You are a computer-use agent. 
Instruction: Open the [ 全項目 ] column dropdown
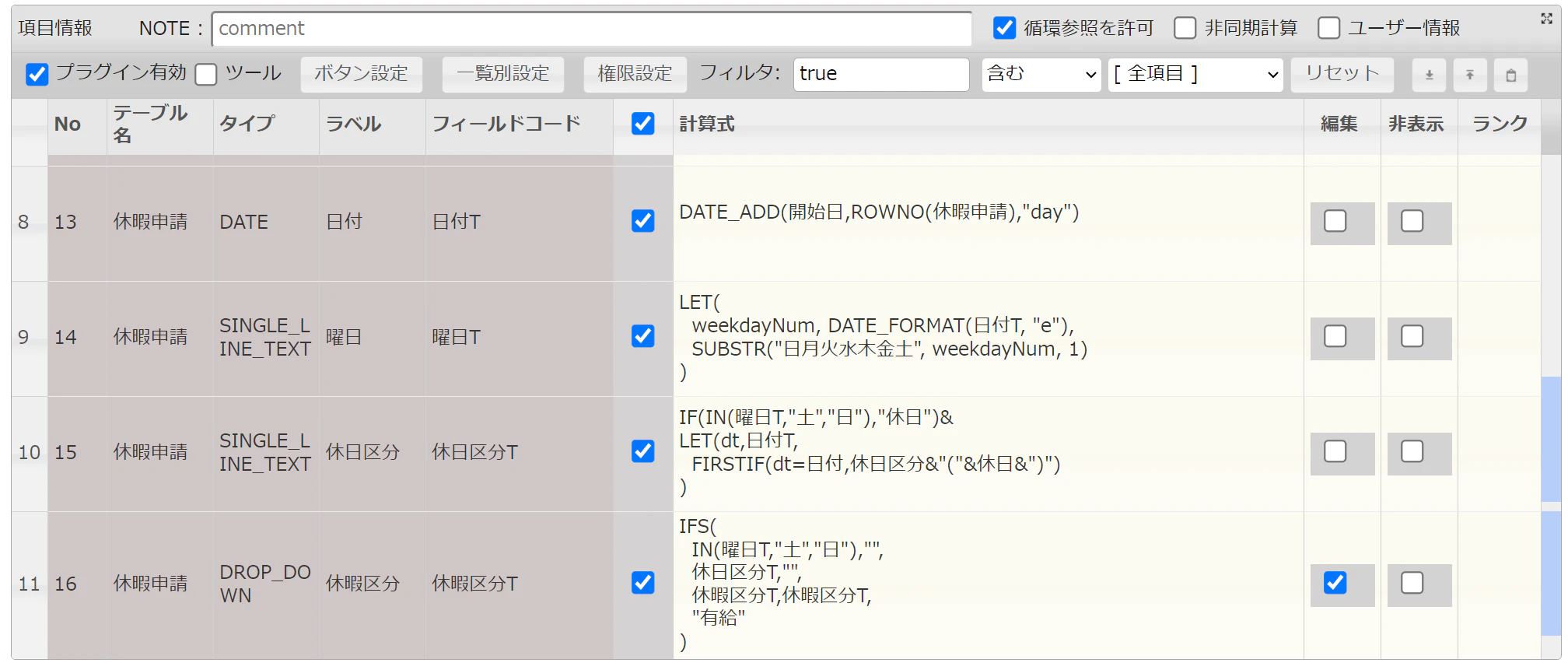[x=1195, y=74]
